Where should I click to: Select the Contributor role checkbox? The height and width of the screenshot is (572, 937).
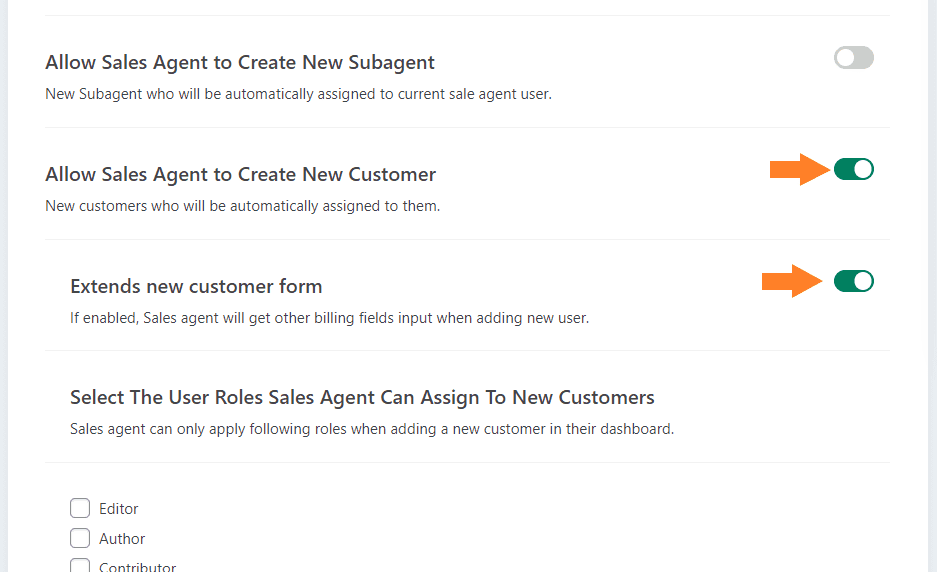click(80, 565)
